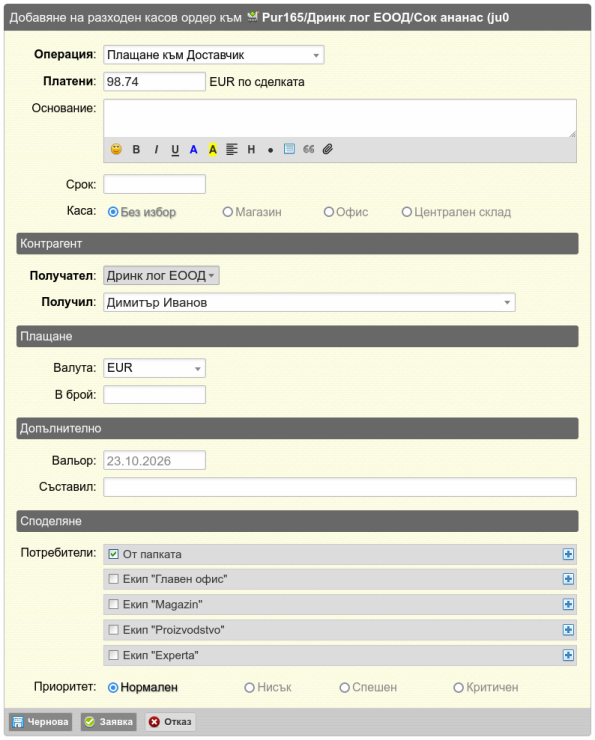Focus the Съставил input field

[x=340, y=487]
